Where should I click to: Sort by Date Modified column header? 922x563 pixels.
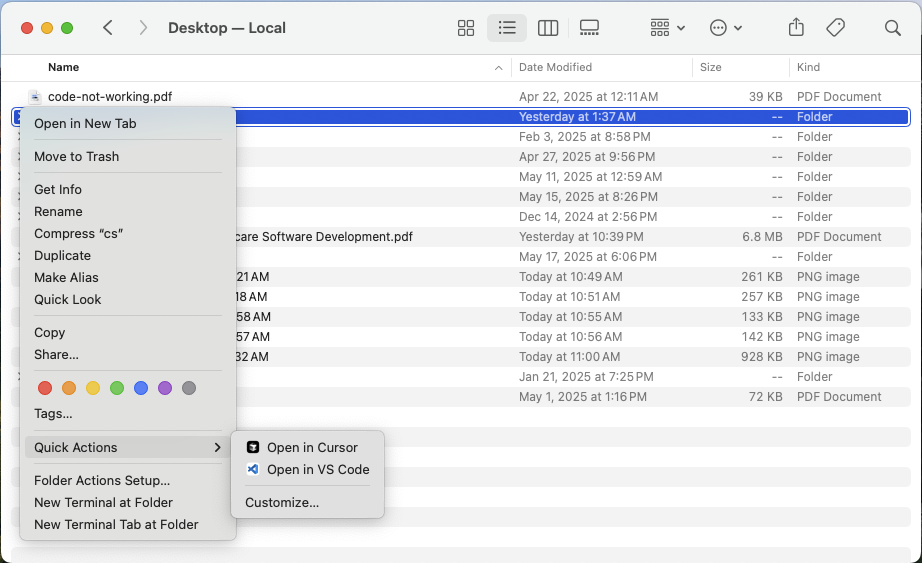555,67
